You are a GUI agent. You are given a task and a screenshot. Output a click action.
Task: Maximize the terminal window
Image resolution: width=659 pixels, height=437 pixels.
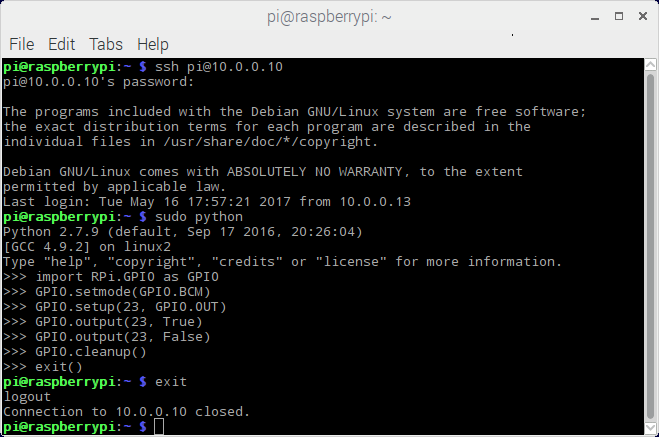tap(619, 16)
